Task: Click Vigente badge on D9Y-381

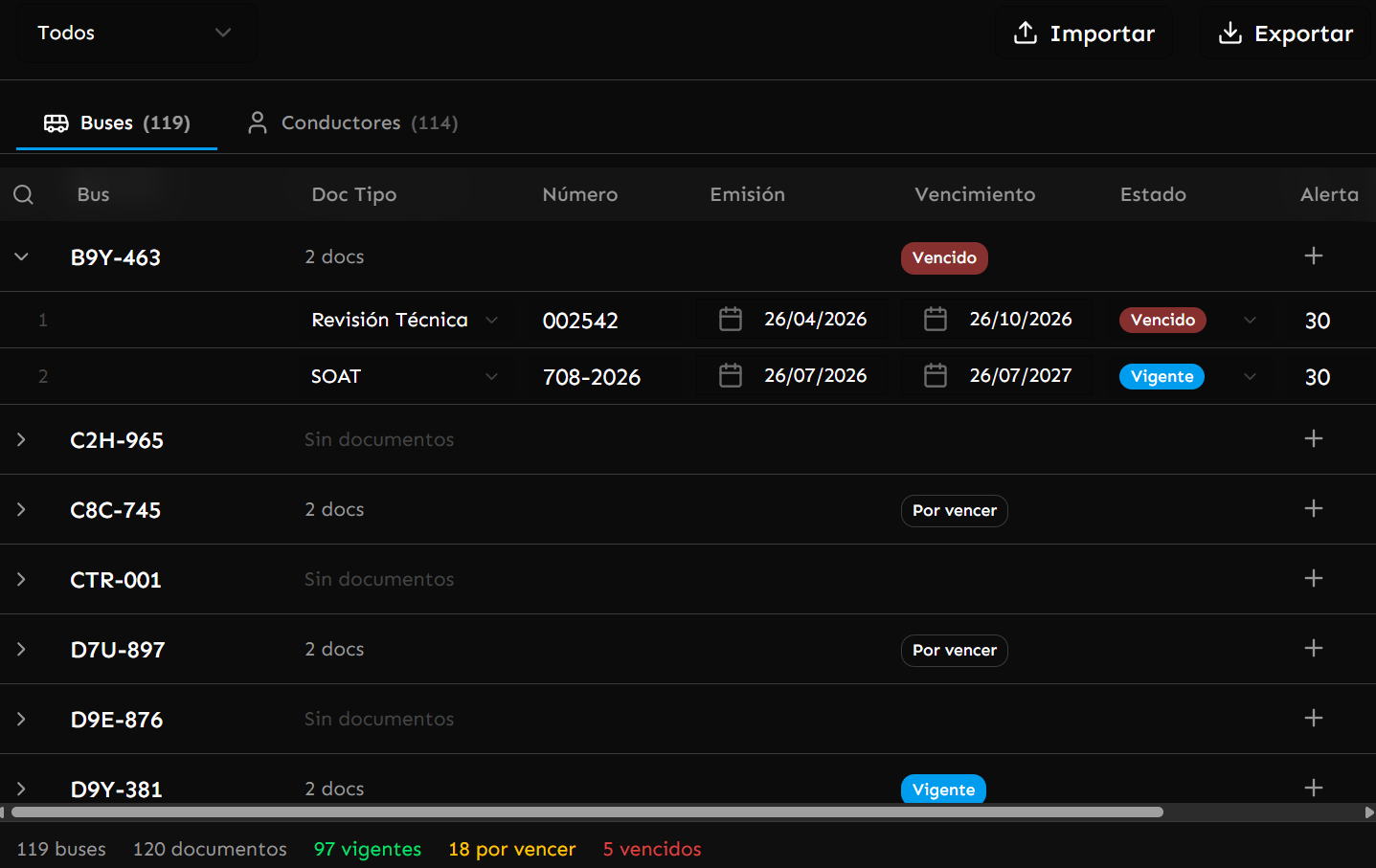Action: 943,790
